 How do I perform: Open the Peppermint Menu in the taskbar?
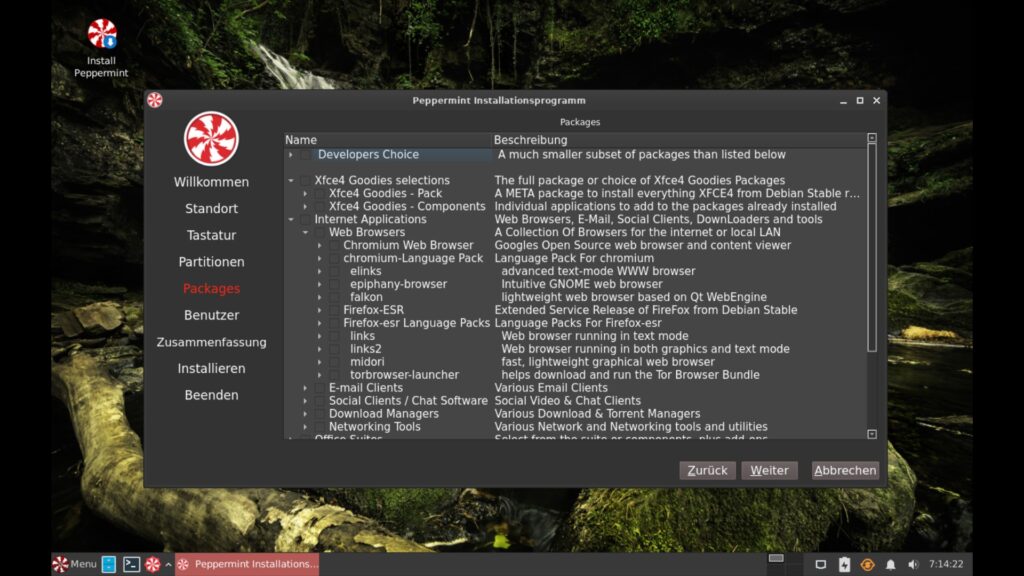click(74, 564)
